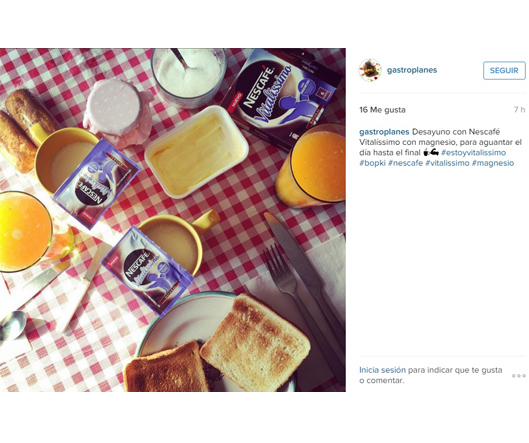Click the gastroplanes profile avatar

(x=370, y=70)
